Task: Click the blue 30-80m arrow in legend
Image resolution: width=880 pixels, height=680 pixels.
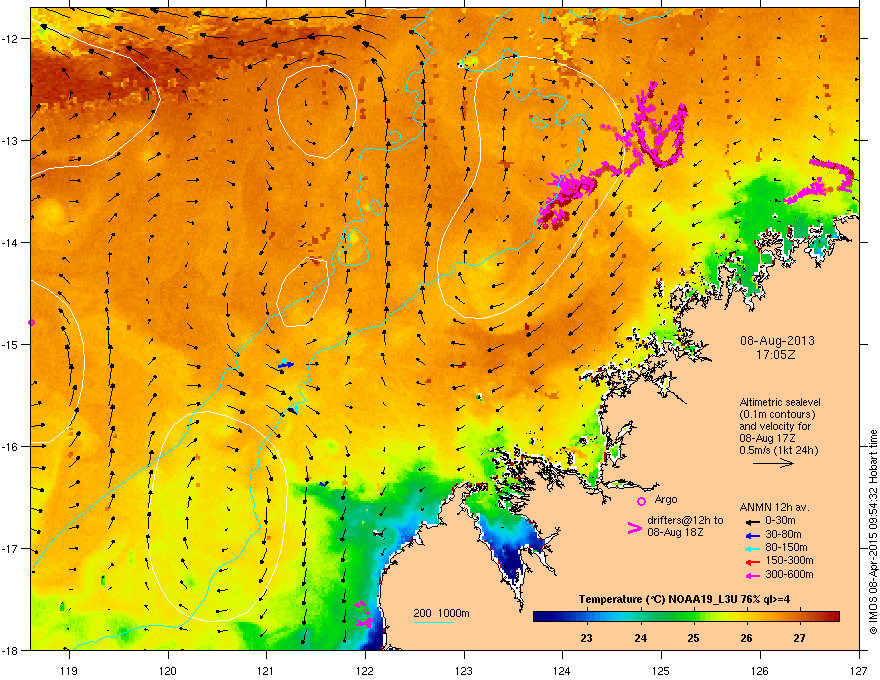Action: click(752, 535)
